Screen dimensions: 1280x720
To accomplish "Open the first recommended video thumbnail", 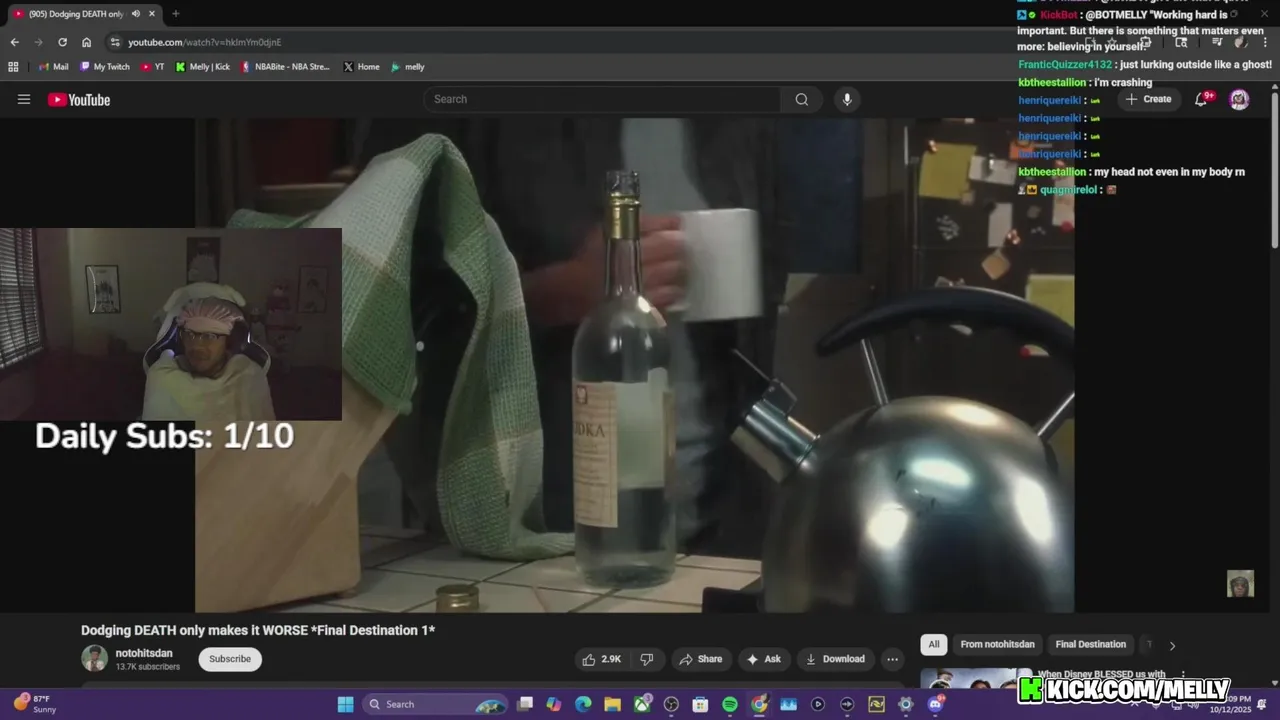I will [975, 679].
